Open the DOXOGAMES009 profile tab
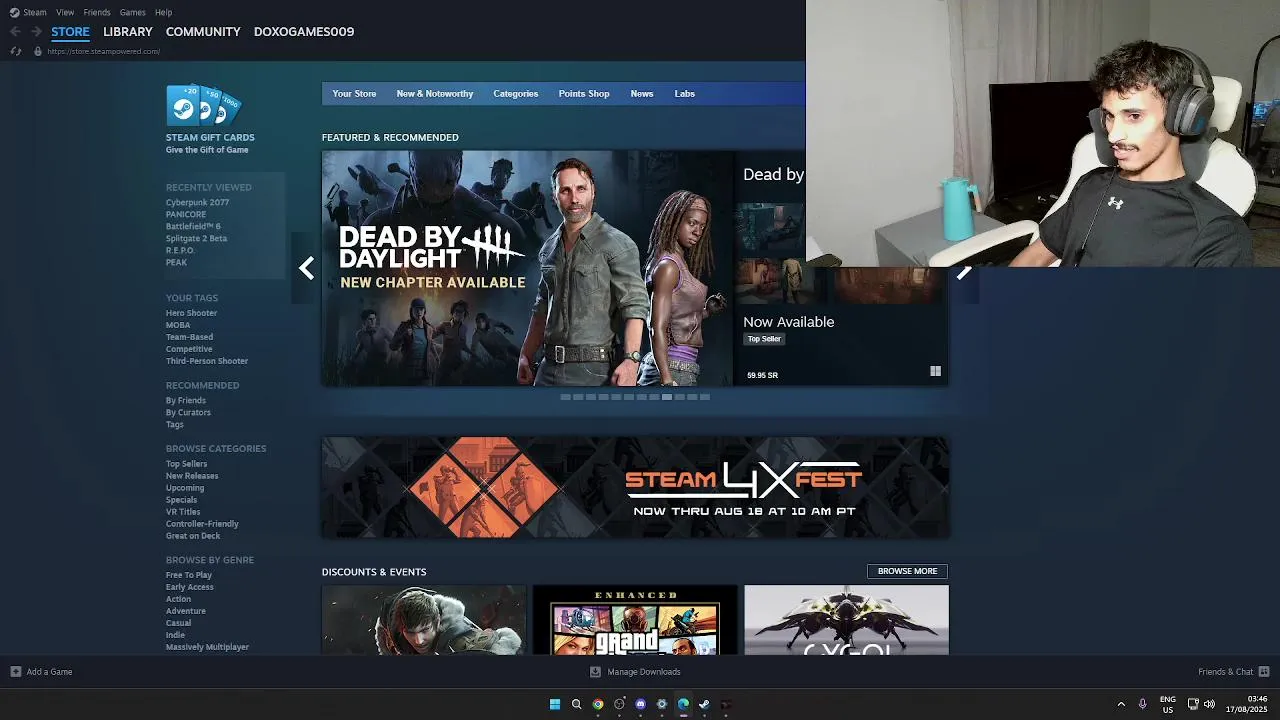 [304, 32]
